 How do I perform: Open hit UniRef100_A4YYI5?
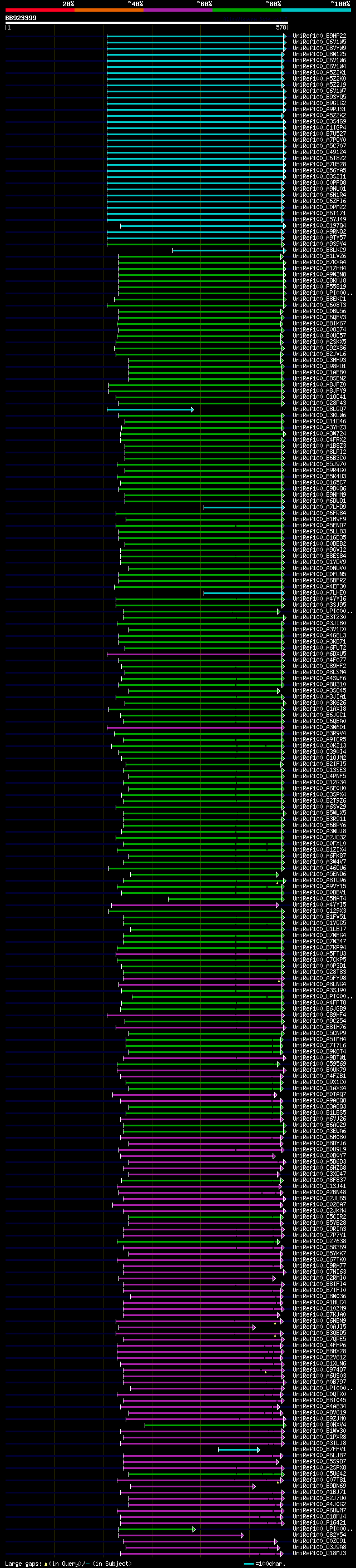(x=319, y=904)
